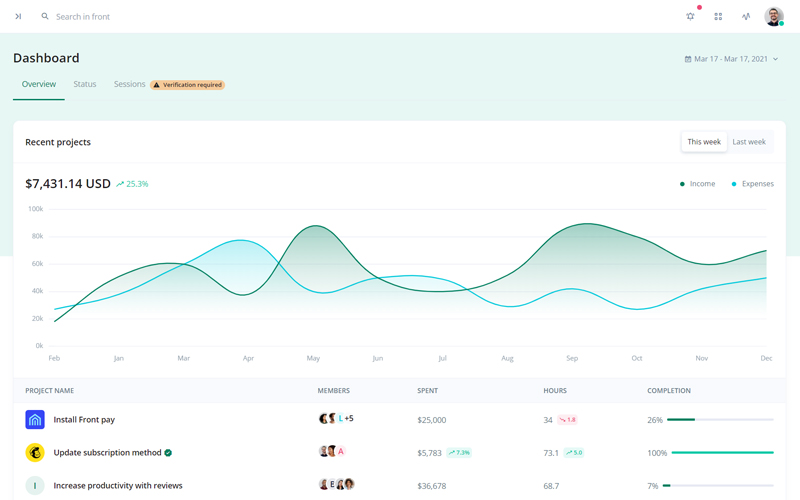The height and width of the screenshot is (500, 800).
Task: Open the user profile avatar
Action: pyautogui.click(x=774, y=17)
